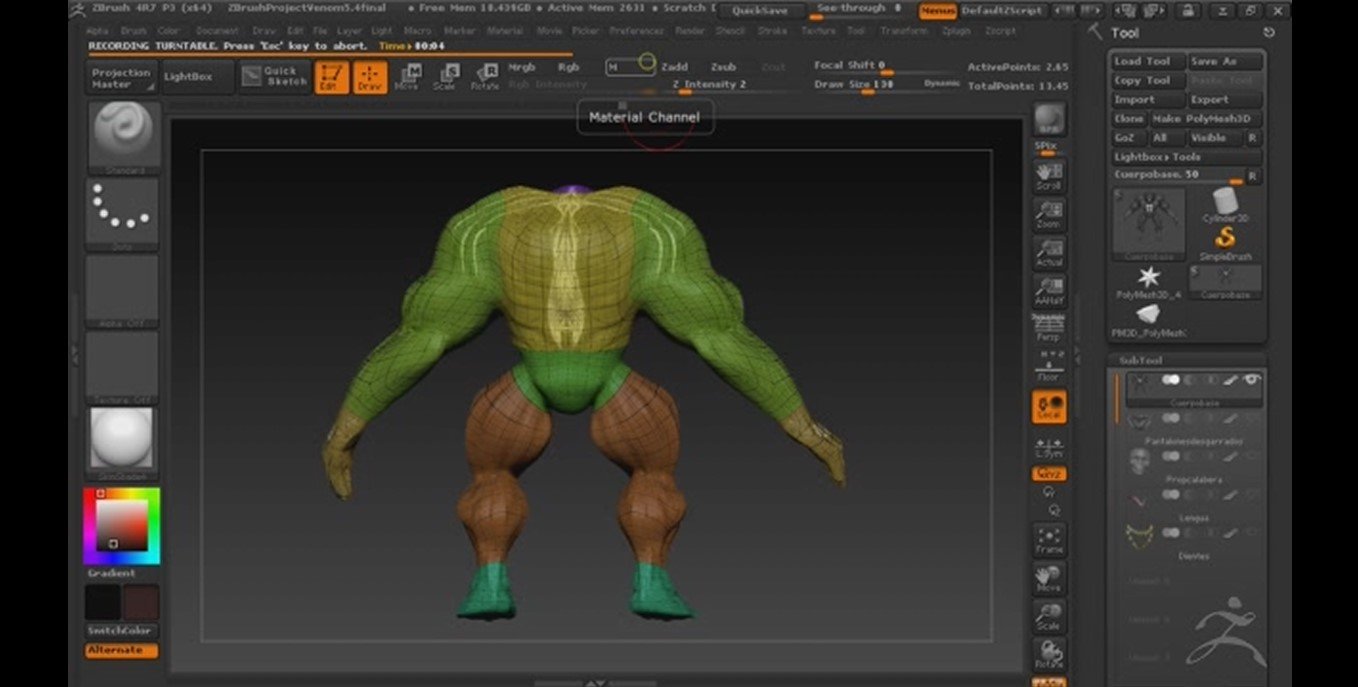The image size is (1358, 687).
Task: Click the Zoom canvas magnifier icon
Action: (1048, 213)
